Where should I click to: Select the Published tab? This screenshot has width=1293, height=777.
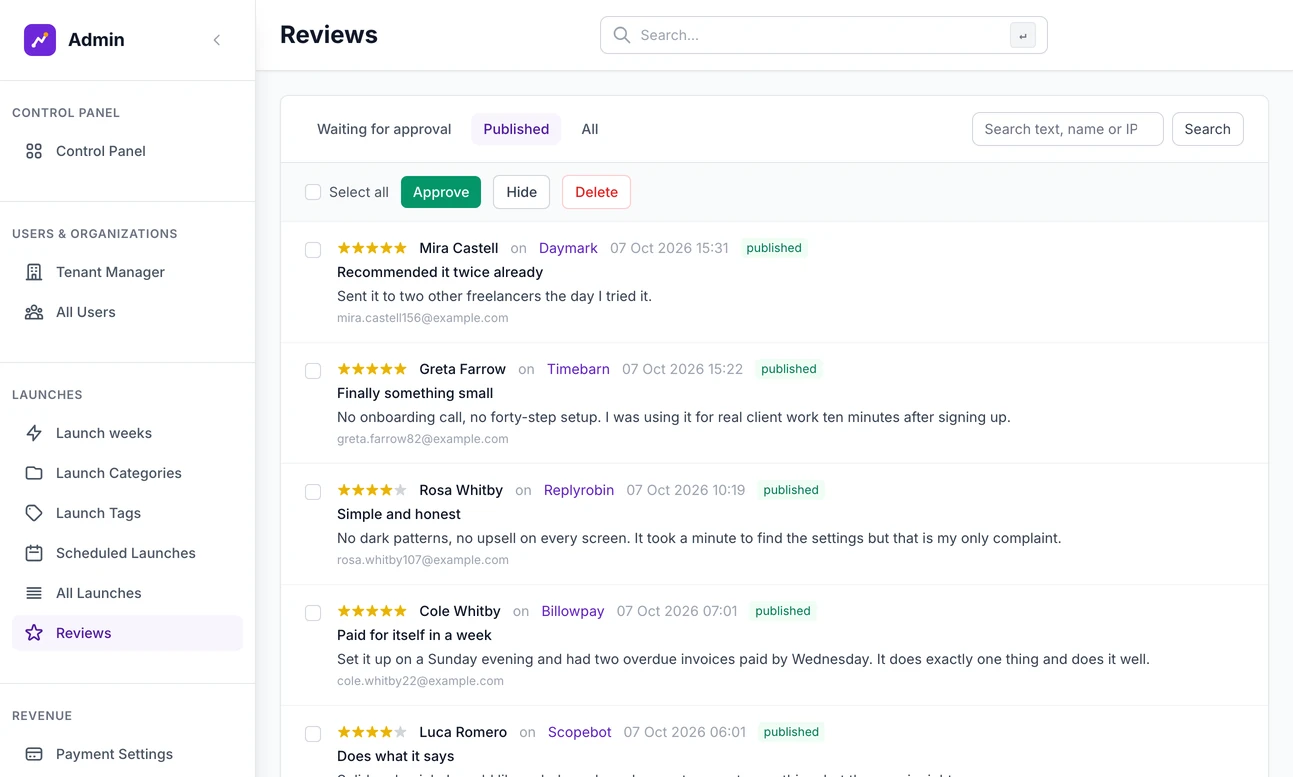pyautogui.click(x=516, y=129)
